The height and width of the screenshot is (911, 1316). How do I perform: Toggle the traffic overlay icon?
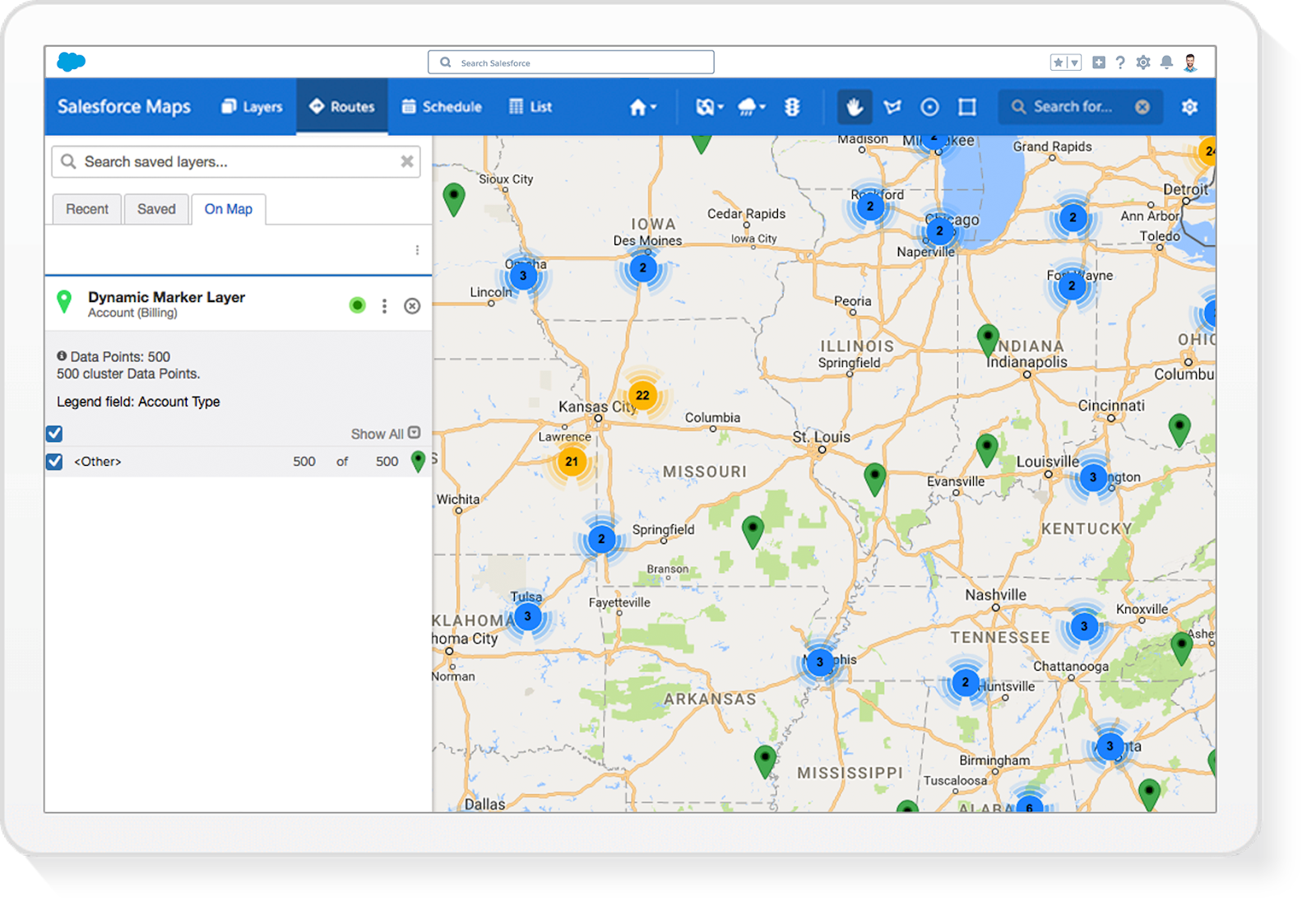click(791, 107)
